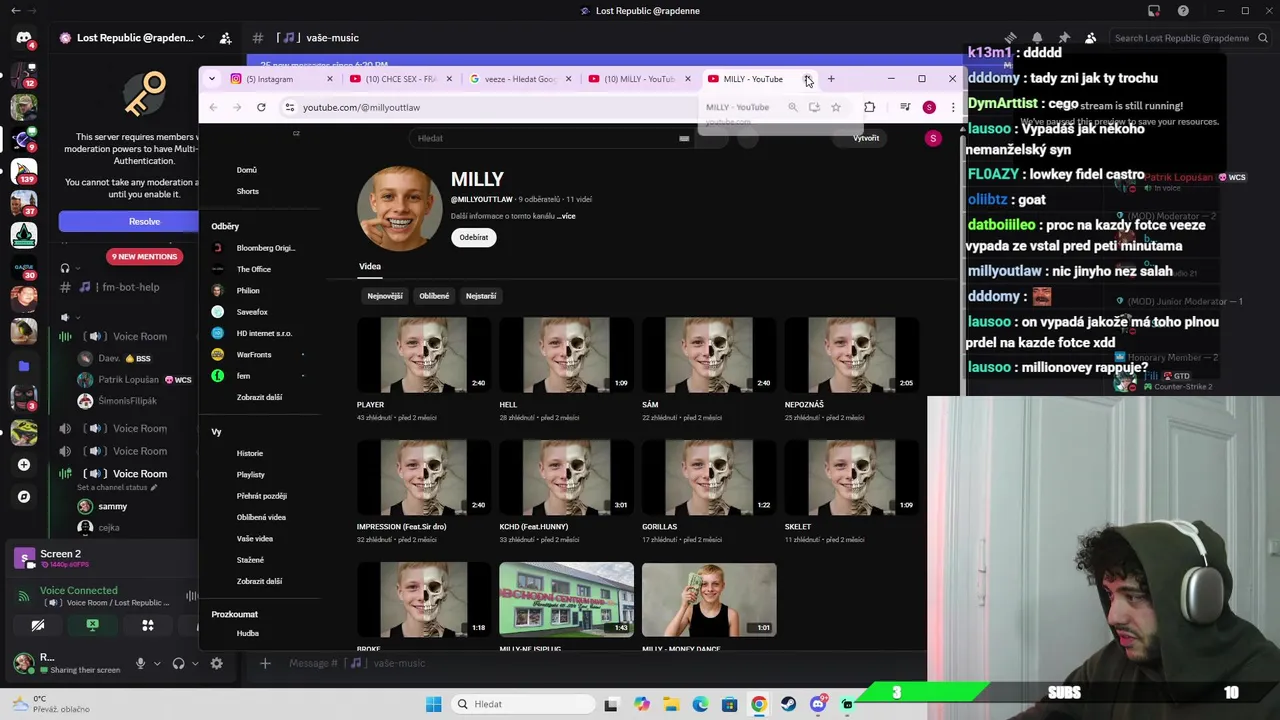Click Odebírat subscribe button
The width and height of the screenshot is (1280, 720).
[474, 238]
